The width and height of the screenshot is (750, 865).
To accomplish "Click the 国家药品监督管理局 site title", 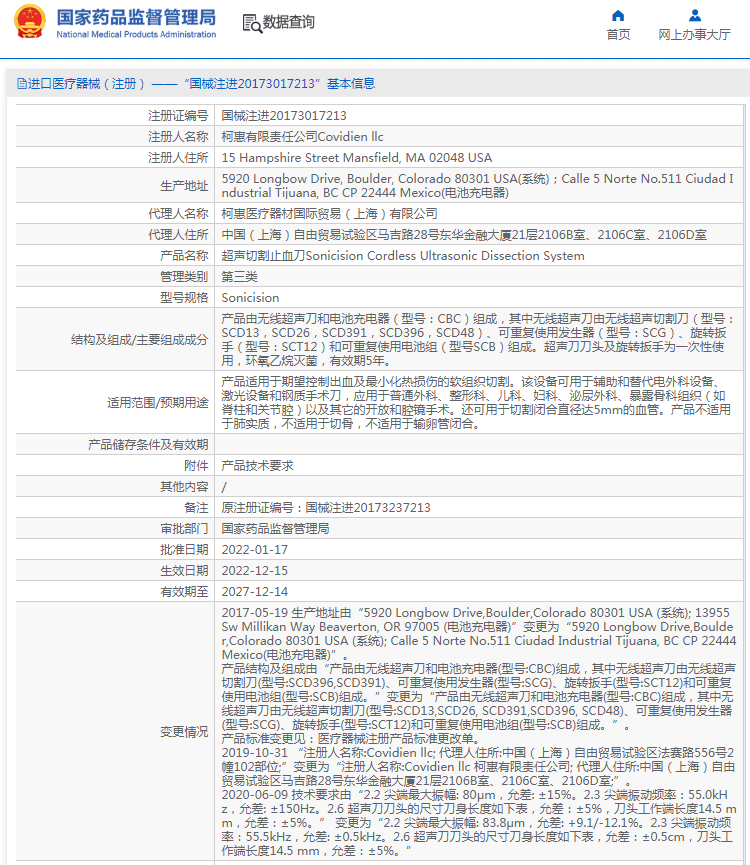I will (136, 16).
